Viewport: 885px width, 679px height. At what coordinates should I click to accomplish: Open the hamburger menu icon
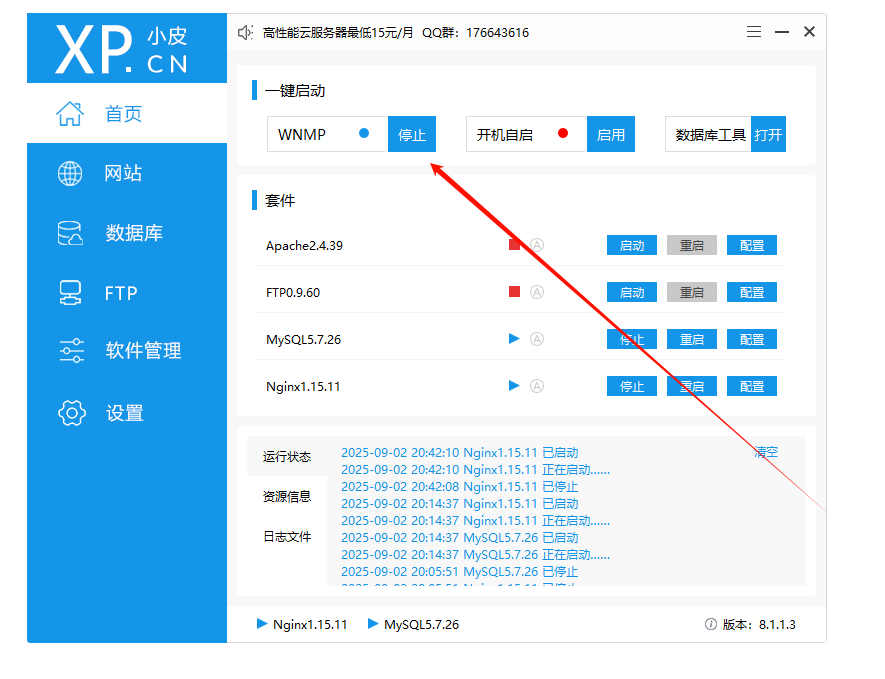click(754, 32)
